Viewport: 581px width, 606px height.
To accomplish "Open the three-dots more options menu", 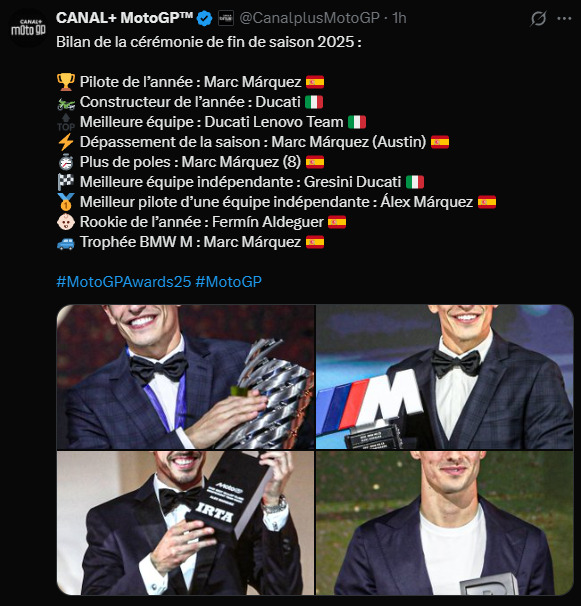I will (564, 18).
